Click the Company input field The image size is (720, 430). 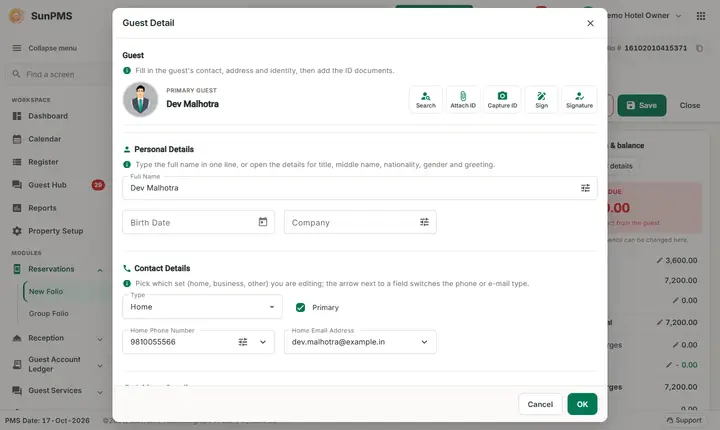pyautogui.click(x=360, y=222)
